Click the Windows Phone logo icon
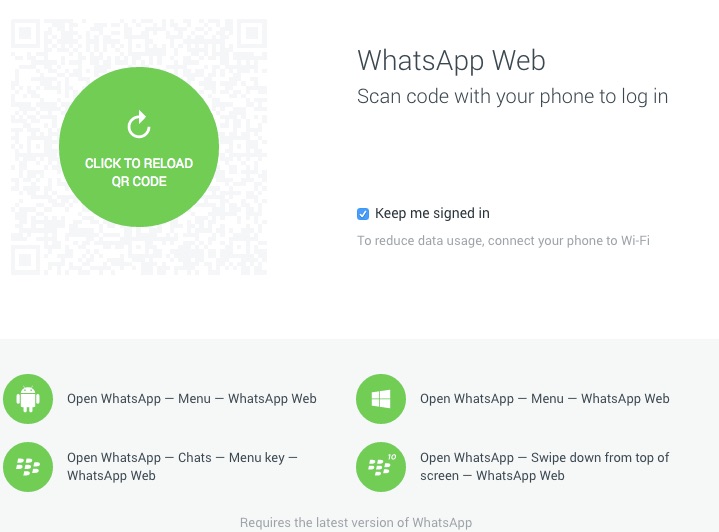 (381, 399)
